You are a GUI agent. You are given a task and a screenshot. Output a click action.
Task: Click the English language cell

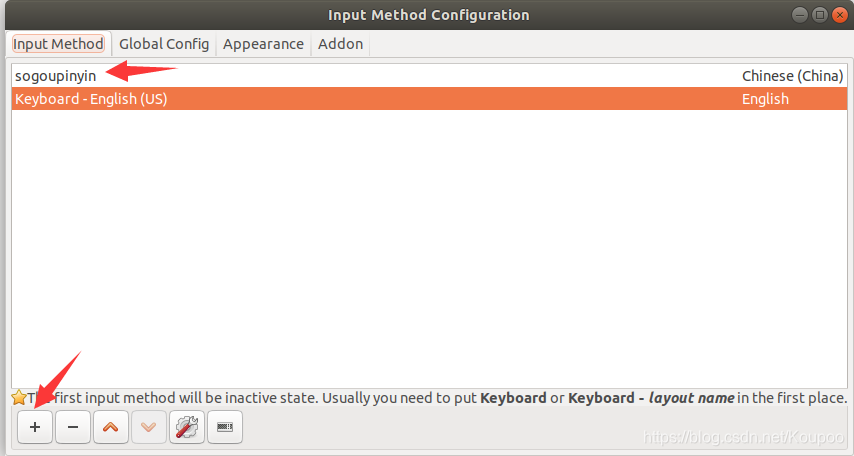765,99
